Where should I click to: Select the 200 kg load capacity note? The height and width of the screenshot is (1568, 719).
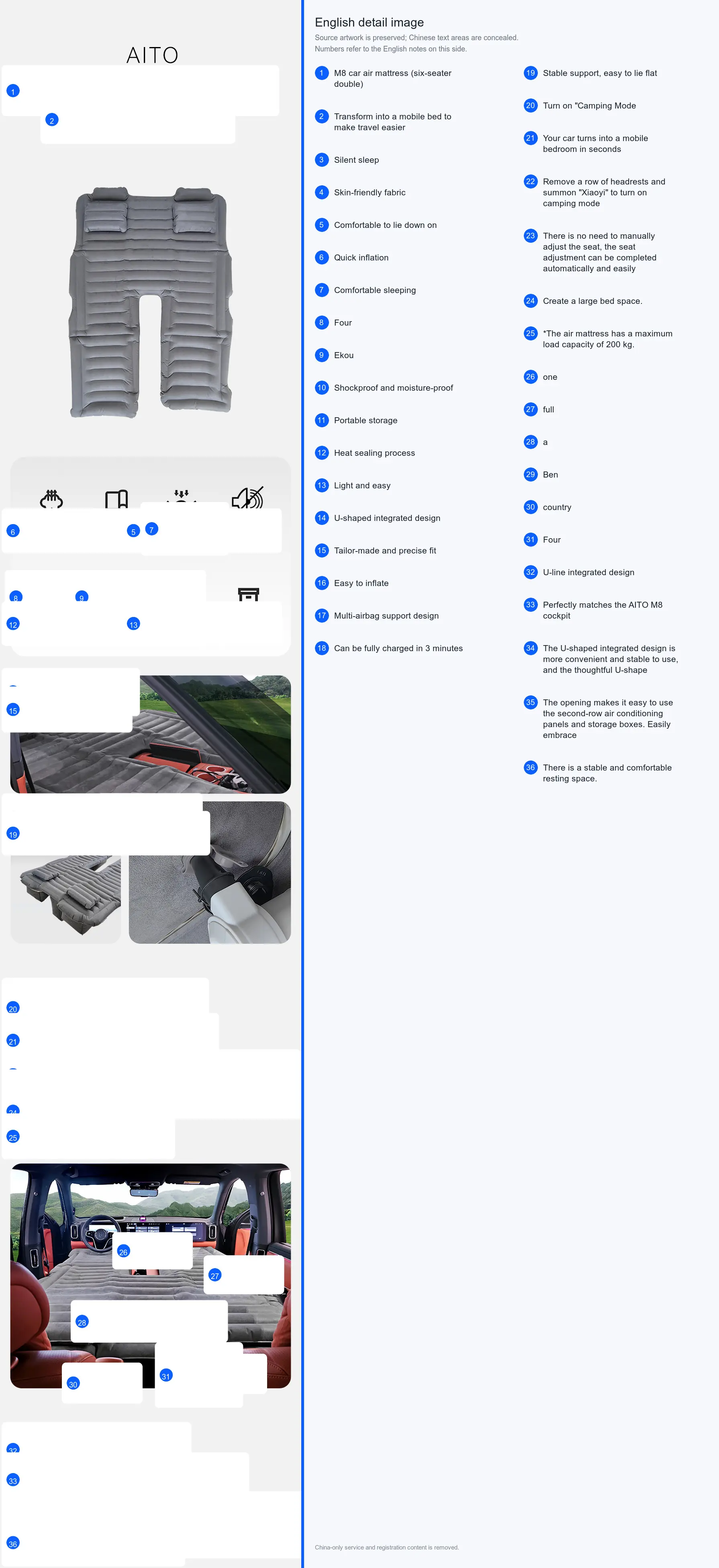point(608,339)
